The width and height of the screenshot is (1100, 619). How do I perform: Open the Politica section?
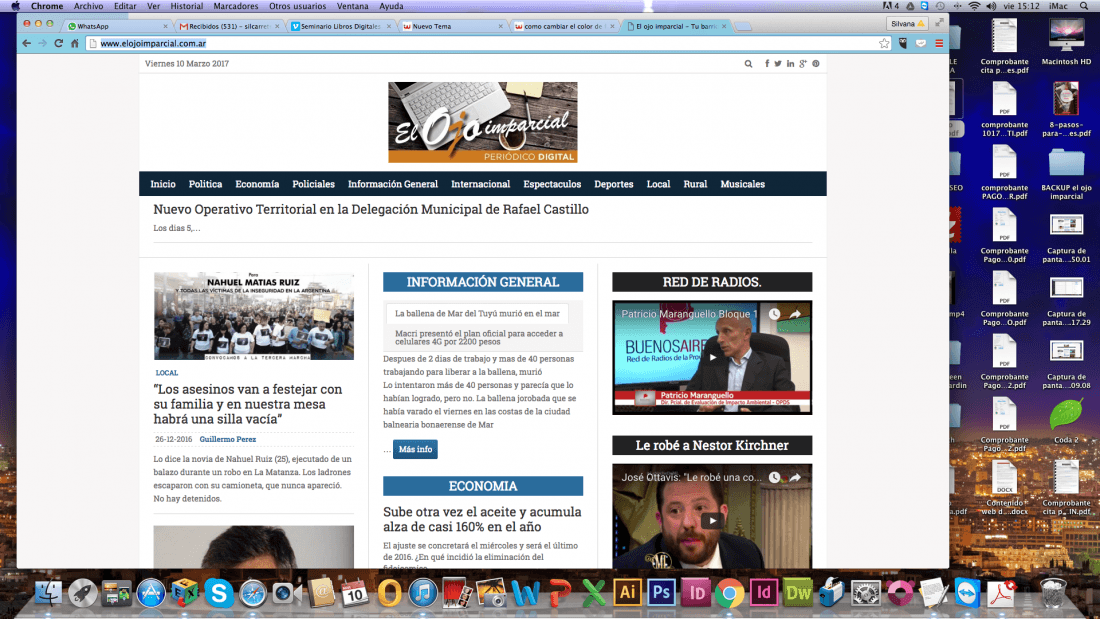tap(206, 184)
